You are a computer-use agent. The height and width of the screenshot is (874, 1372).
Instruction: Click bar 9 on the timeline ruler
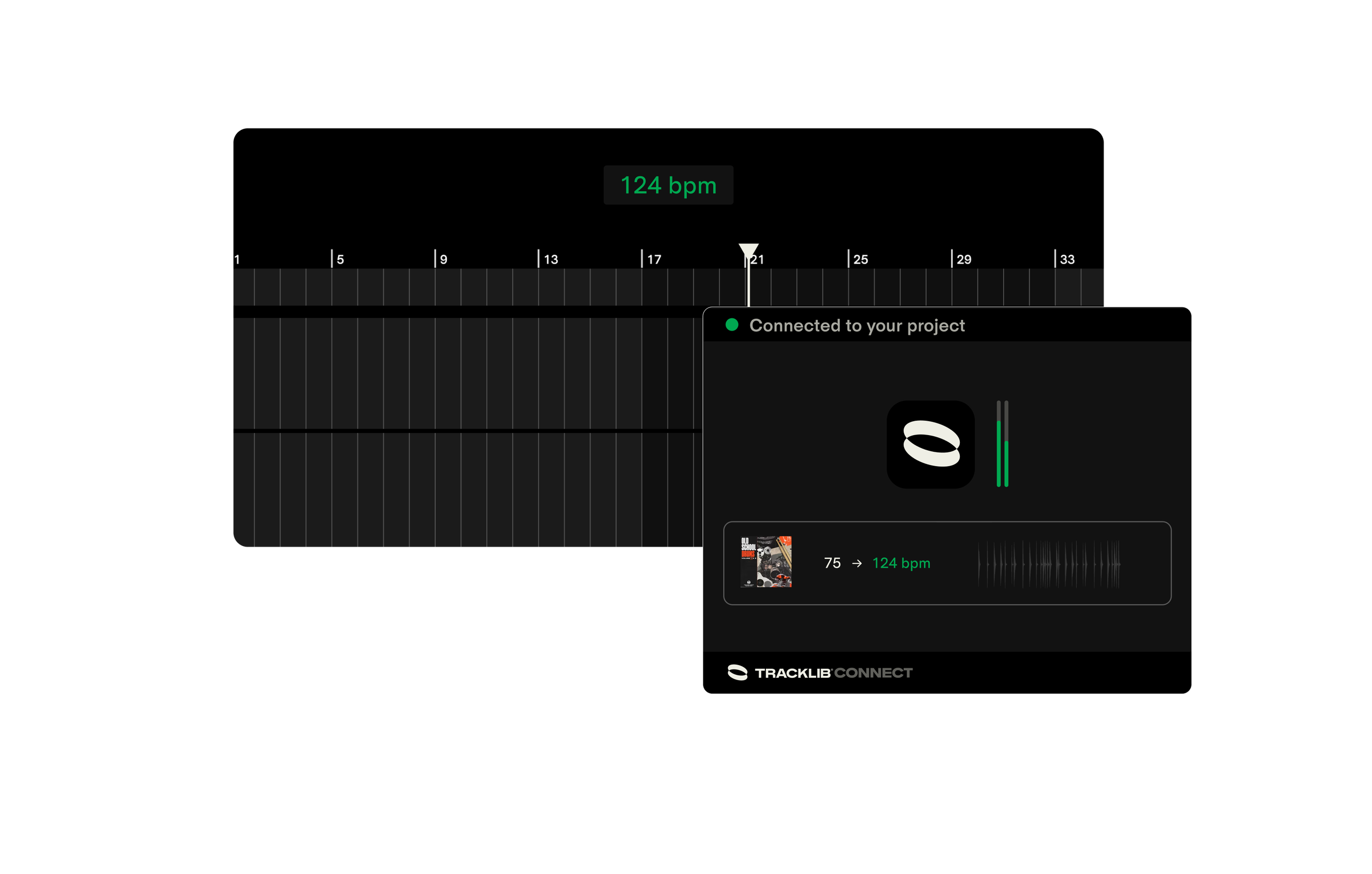[x=443, y=259]
